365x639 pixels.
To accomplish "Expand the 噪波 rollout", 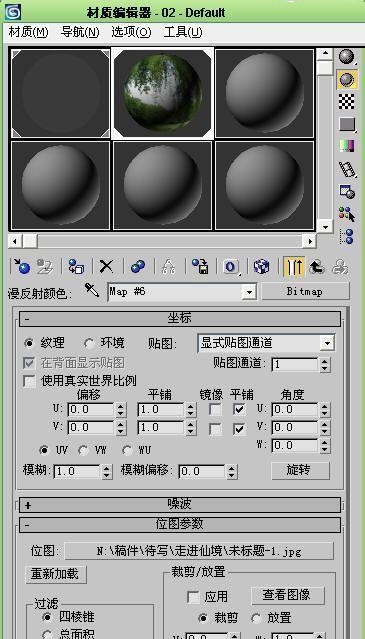I will coord(180,505).
